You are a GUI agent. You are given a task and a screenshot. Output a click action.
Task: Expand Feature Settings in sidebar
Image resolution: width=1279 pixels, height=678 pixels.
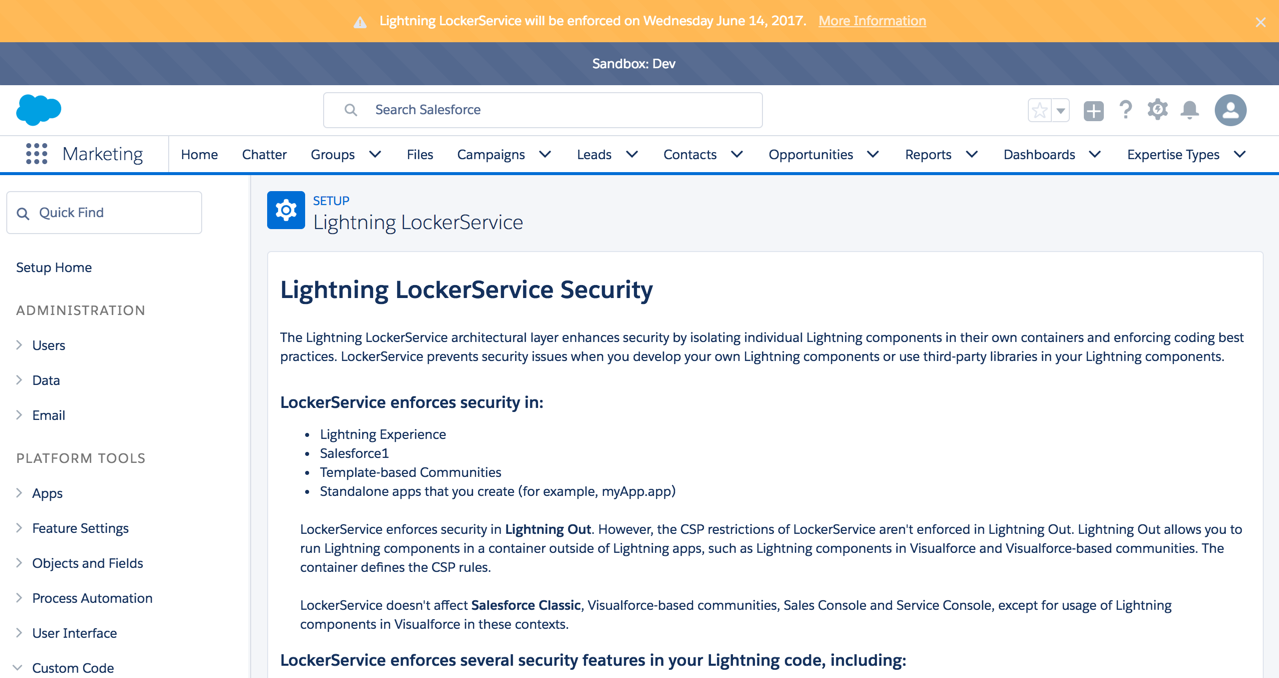(19, 528)
